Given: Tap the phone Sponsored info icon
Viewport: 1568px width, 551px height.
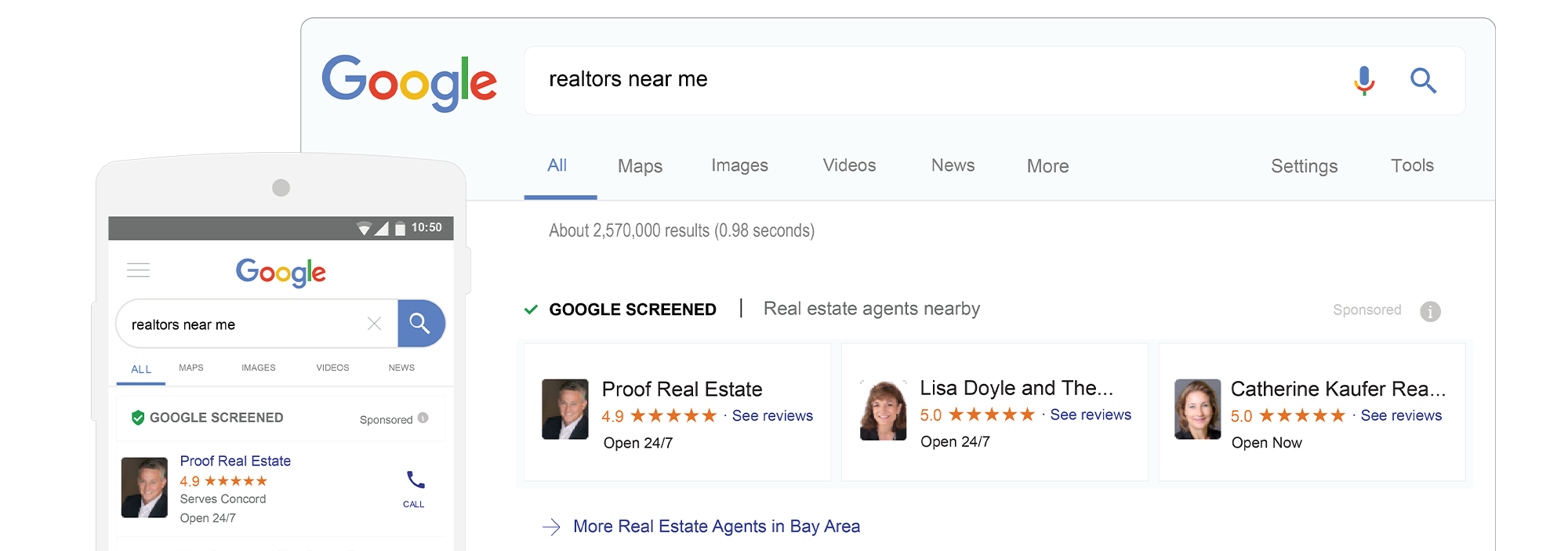Looking at the screenshot, I should (x=423, y=419).
